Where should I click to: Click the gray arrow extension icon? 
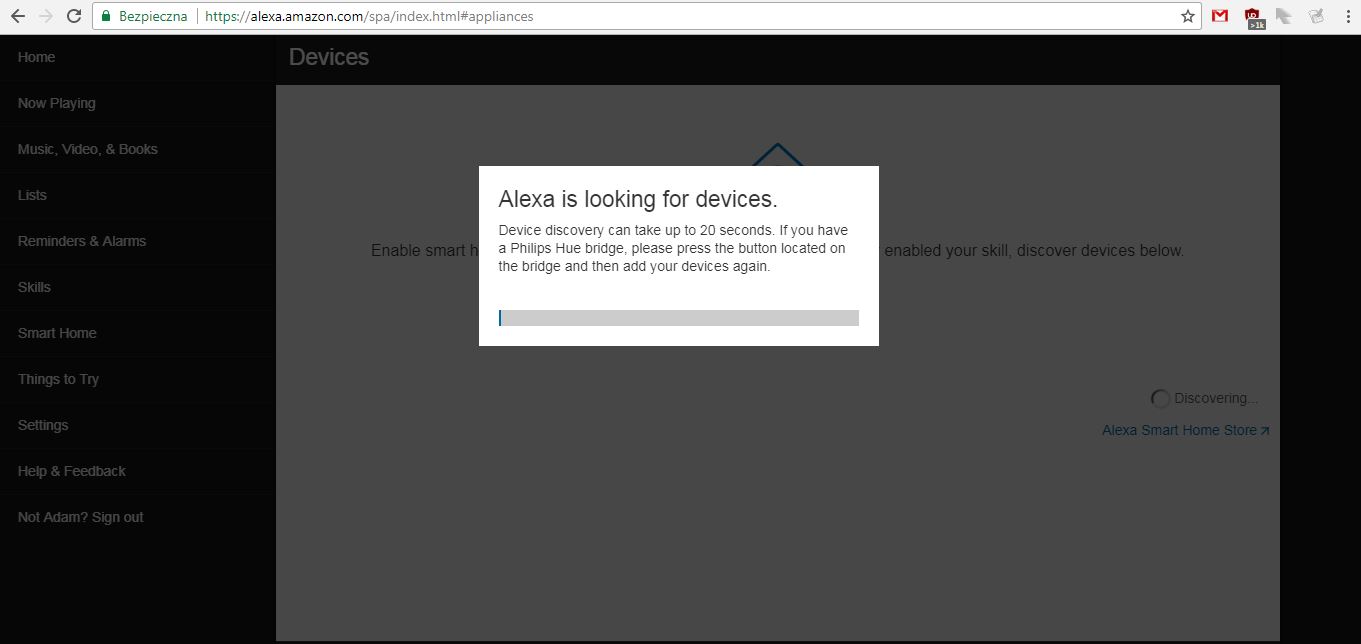[1284, 16]
